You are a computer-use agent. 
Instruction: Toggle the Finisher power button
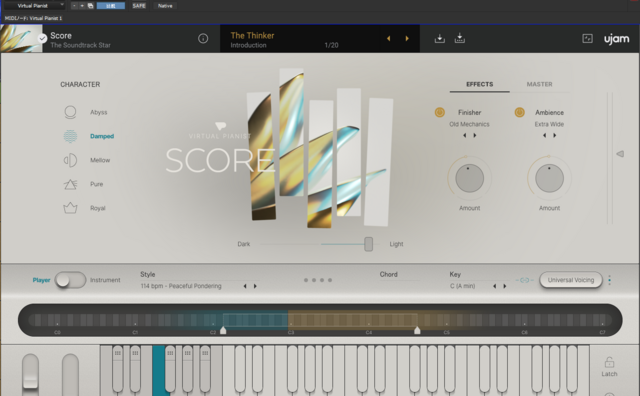pos(440,112)
